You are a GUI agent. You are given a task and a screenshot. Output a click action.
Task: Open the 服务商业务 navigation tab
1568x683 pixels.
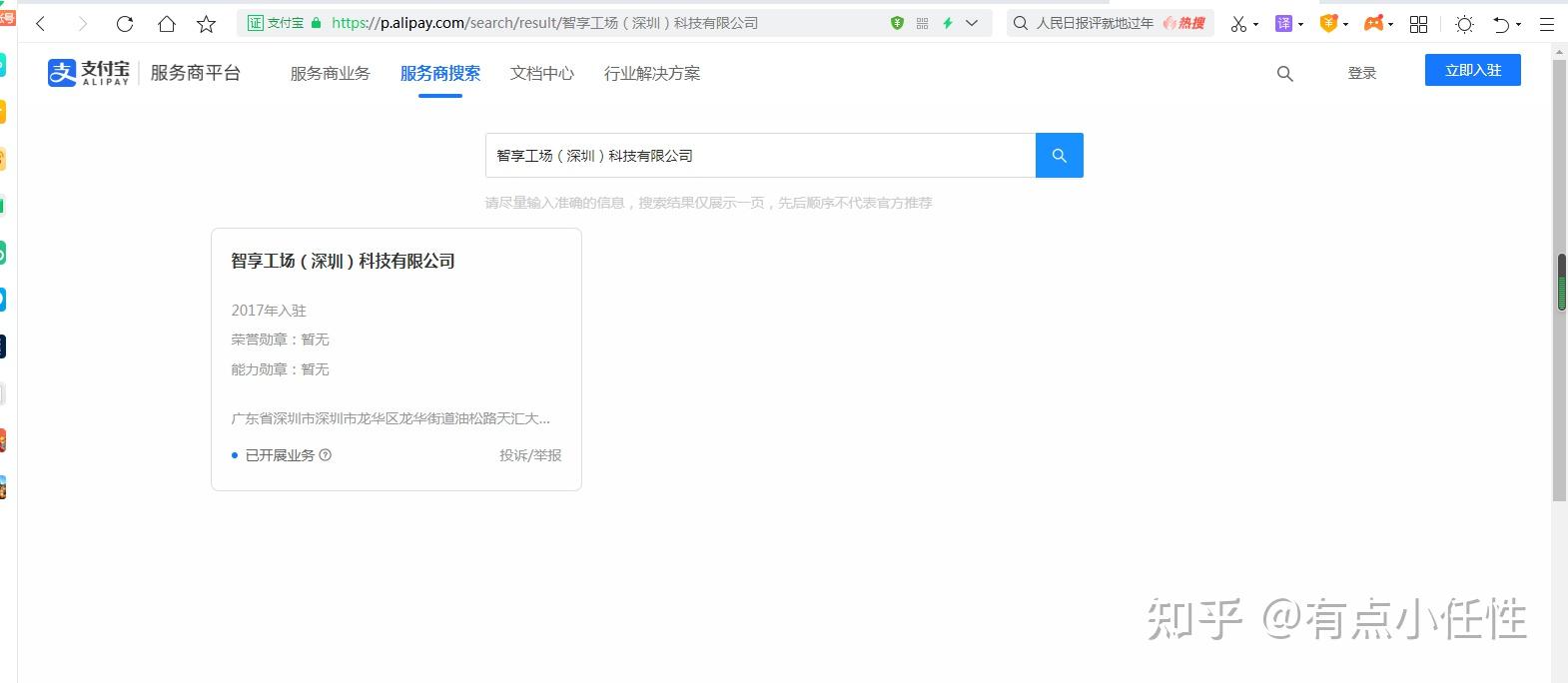330,73
